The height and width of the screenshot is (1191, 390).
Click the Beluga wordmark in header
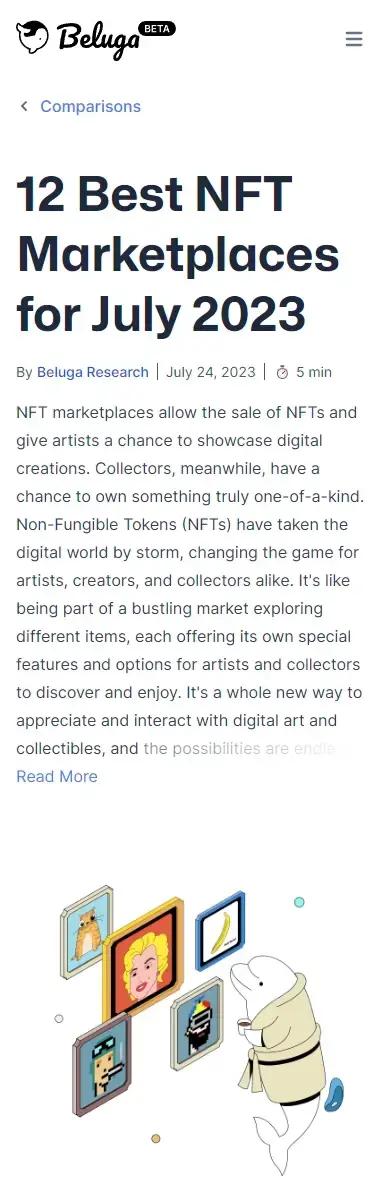point(97,41)
